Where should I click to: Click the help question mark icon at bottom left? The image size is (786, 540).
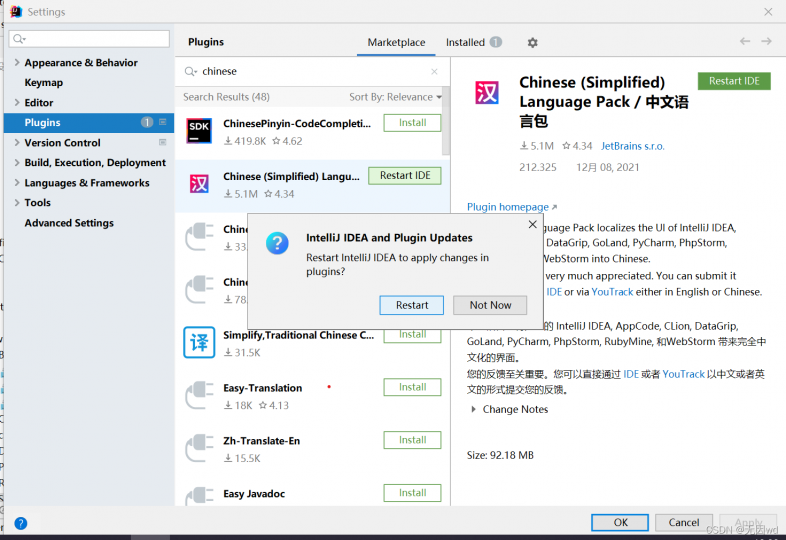click(x=20, y=523)
